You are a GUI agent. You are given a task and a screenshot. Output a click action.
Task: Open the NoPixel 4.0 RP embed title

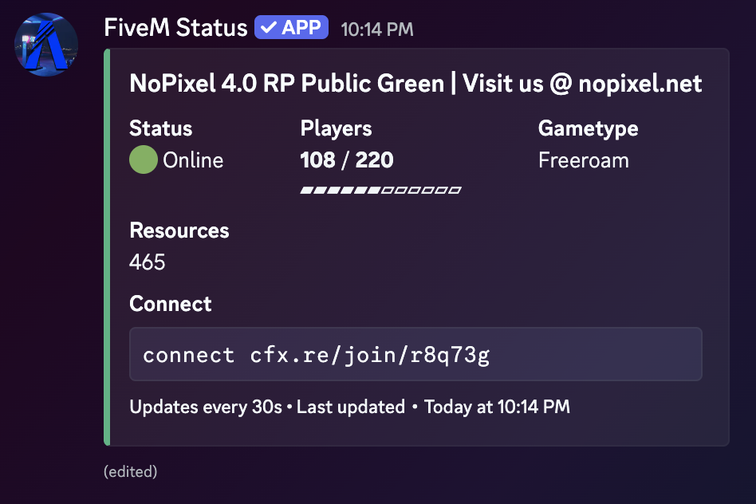(416, 83)
